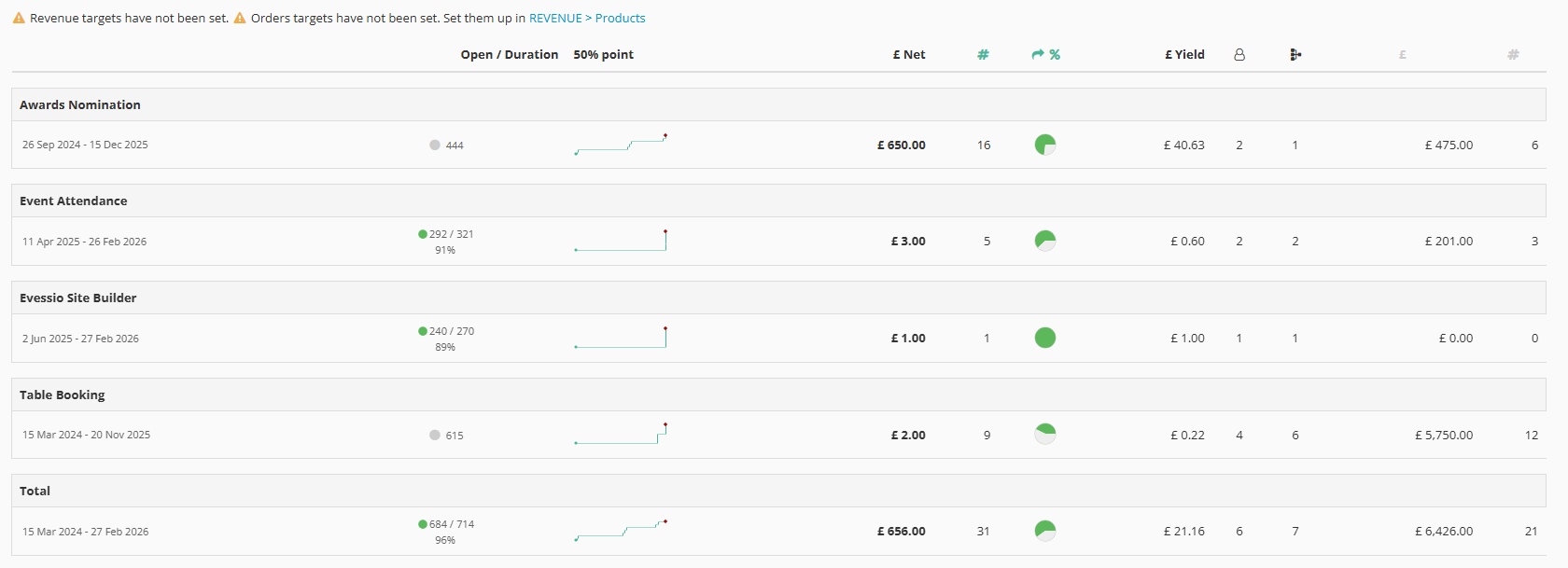Click the orders count hash column header
The image size is (1568, 568).
click(x=983, y=55)
